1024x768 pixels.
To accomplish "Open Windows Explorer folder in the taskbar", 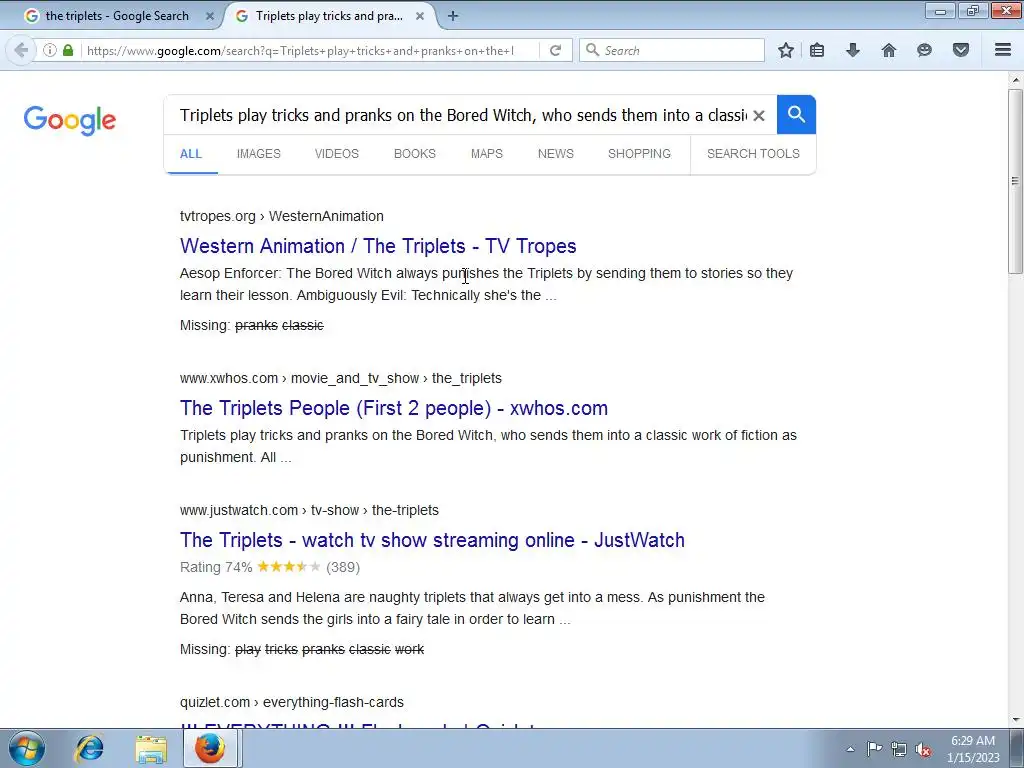I will click(151, 749).
